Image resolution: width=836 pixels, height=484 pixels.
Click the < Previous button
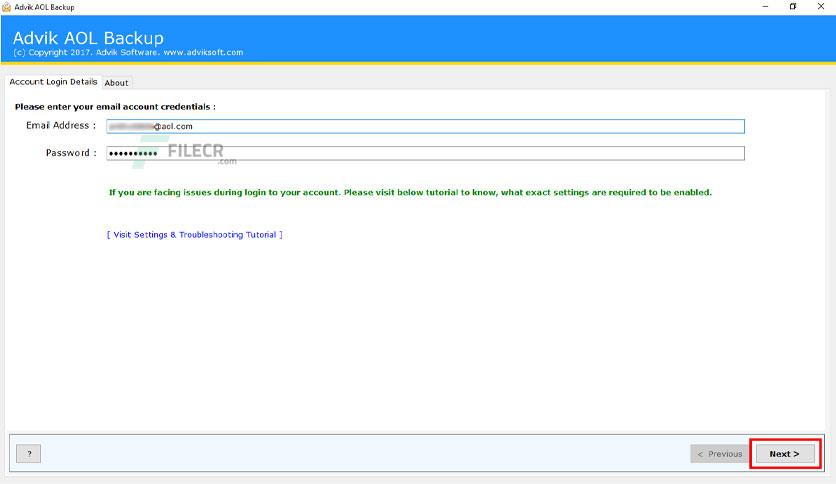coord(720,454)
